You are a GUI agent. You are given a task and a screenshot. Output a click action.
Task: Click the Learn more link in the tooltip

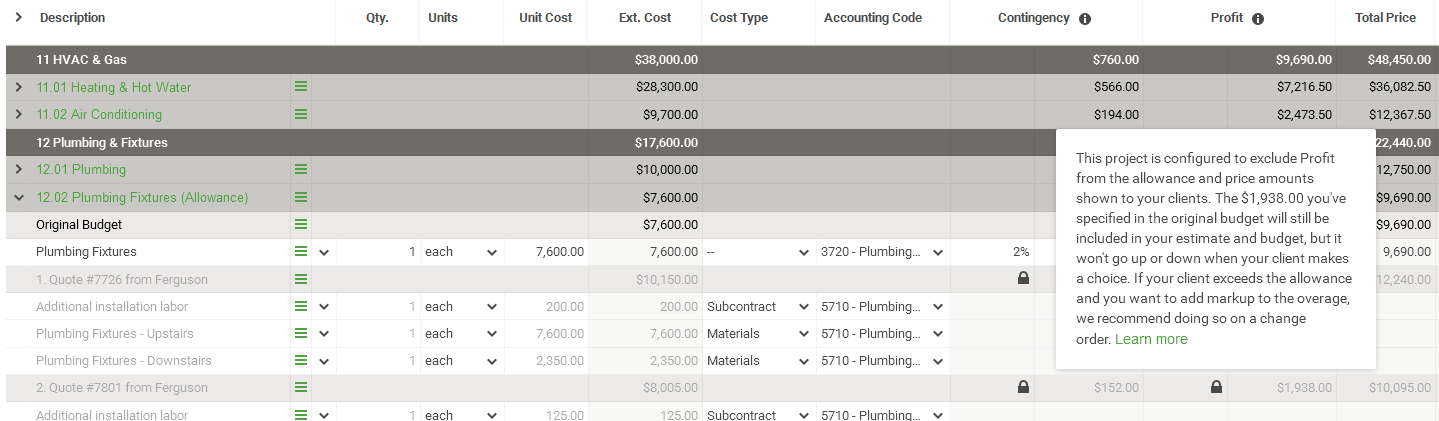click(1151, 339)
